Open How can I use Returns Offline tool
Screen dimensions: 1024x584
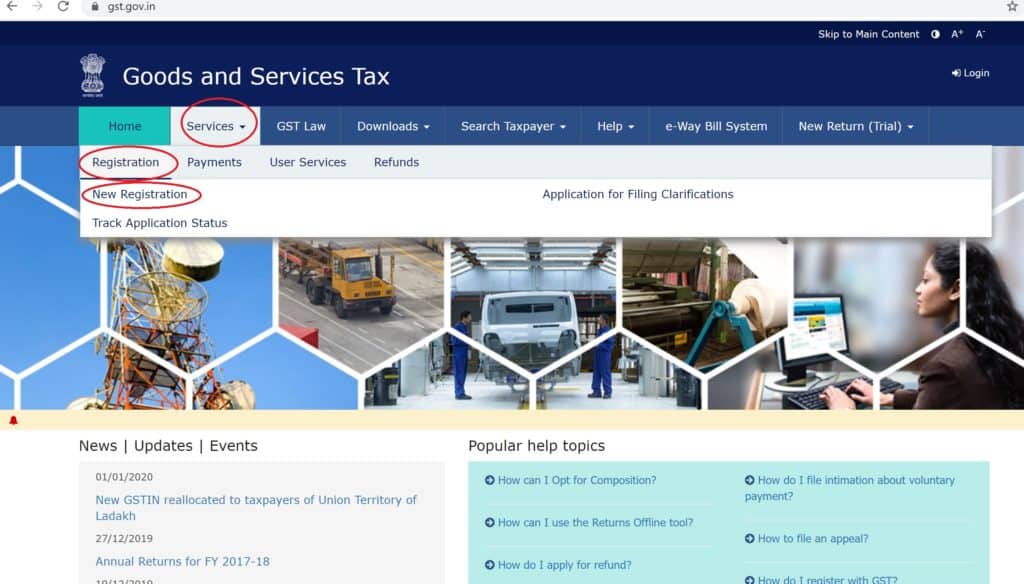pos(596,523)
